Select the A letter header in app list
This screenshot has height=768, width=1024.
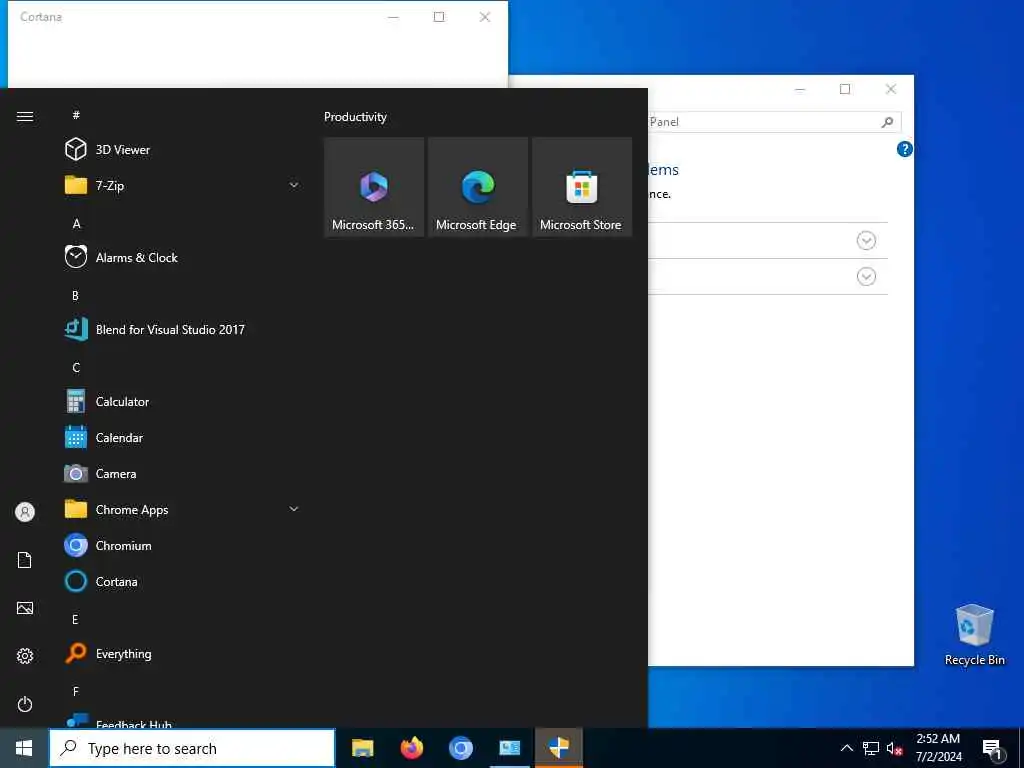pyautogui.click(x=76, y=223)
